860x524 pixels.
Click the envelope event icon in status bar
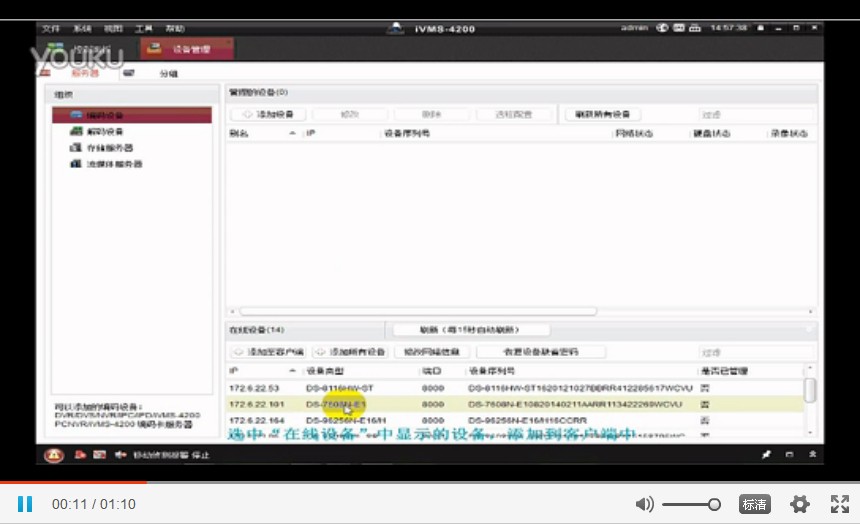coord(99,454)
